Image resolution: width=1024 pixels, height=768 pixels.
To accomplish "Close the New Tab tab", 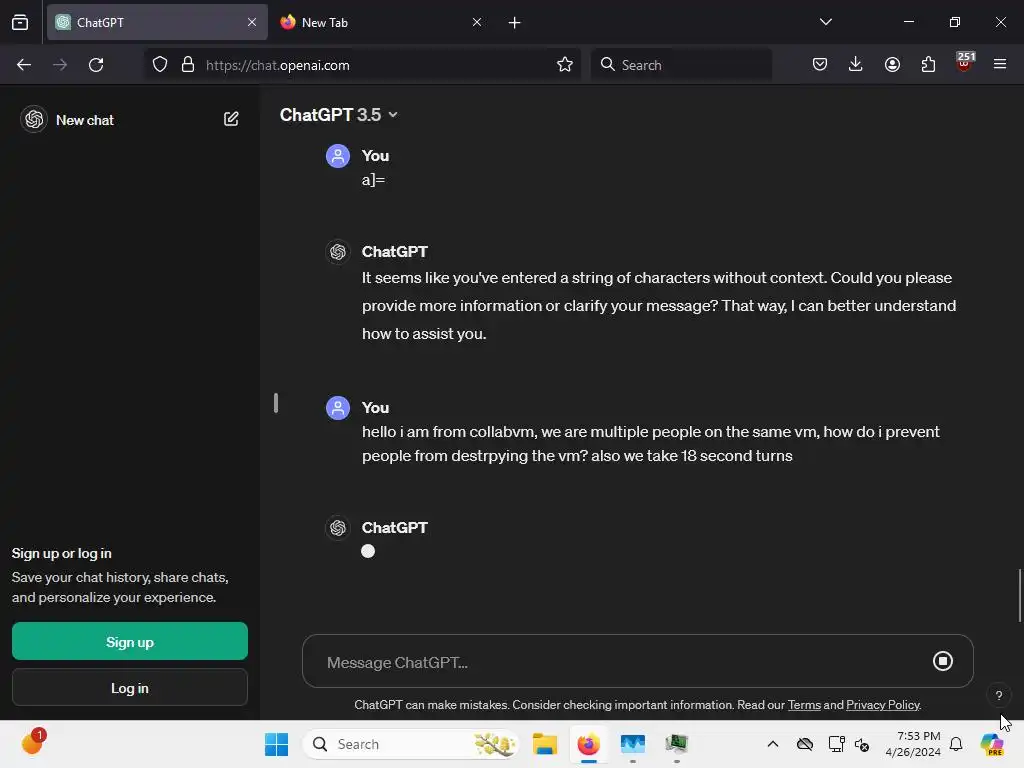I will coord(477,22).
